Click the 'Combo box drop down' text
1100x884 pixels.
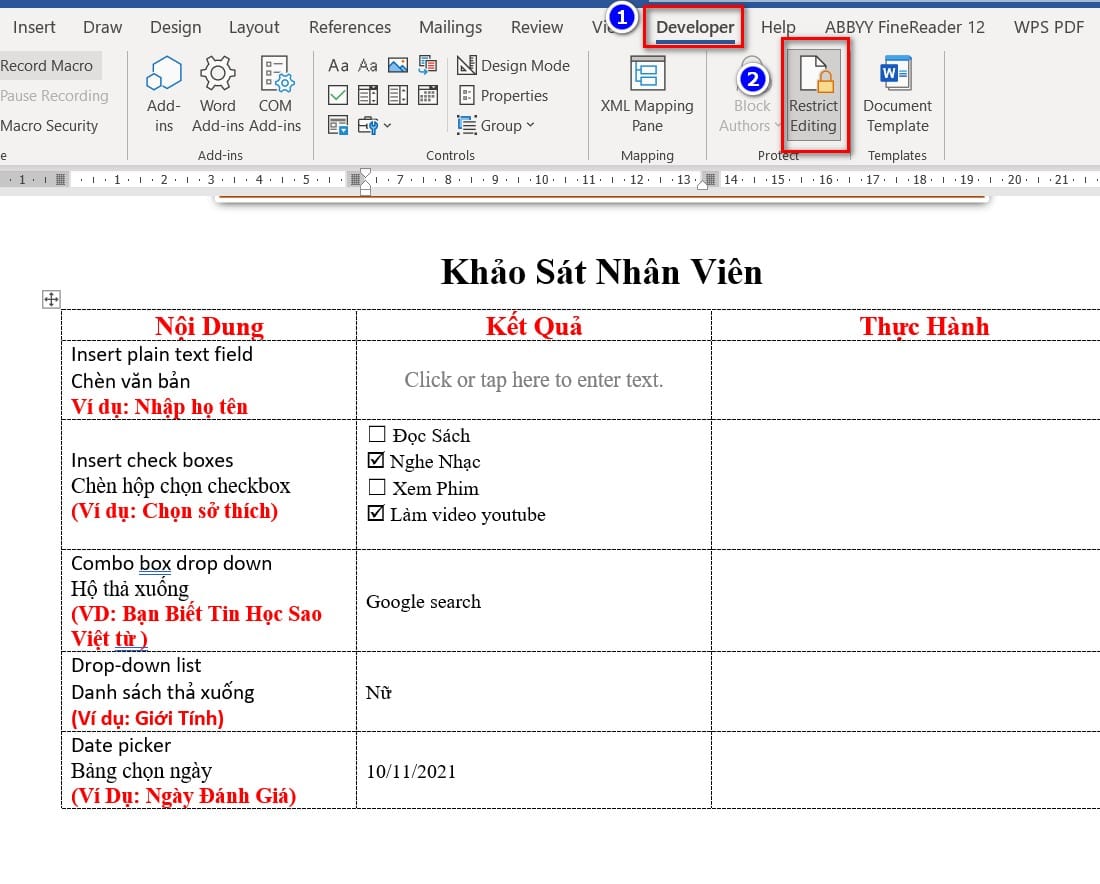[171, 563]
